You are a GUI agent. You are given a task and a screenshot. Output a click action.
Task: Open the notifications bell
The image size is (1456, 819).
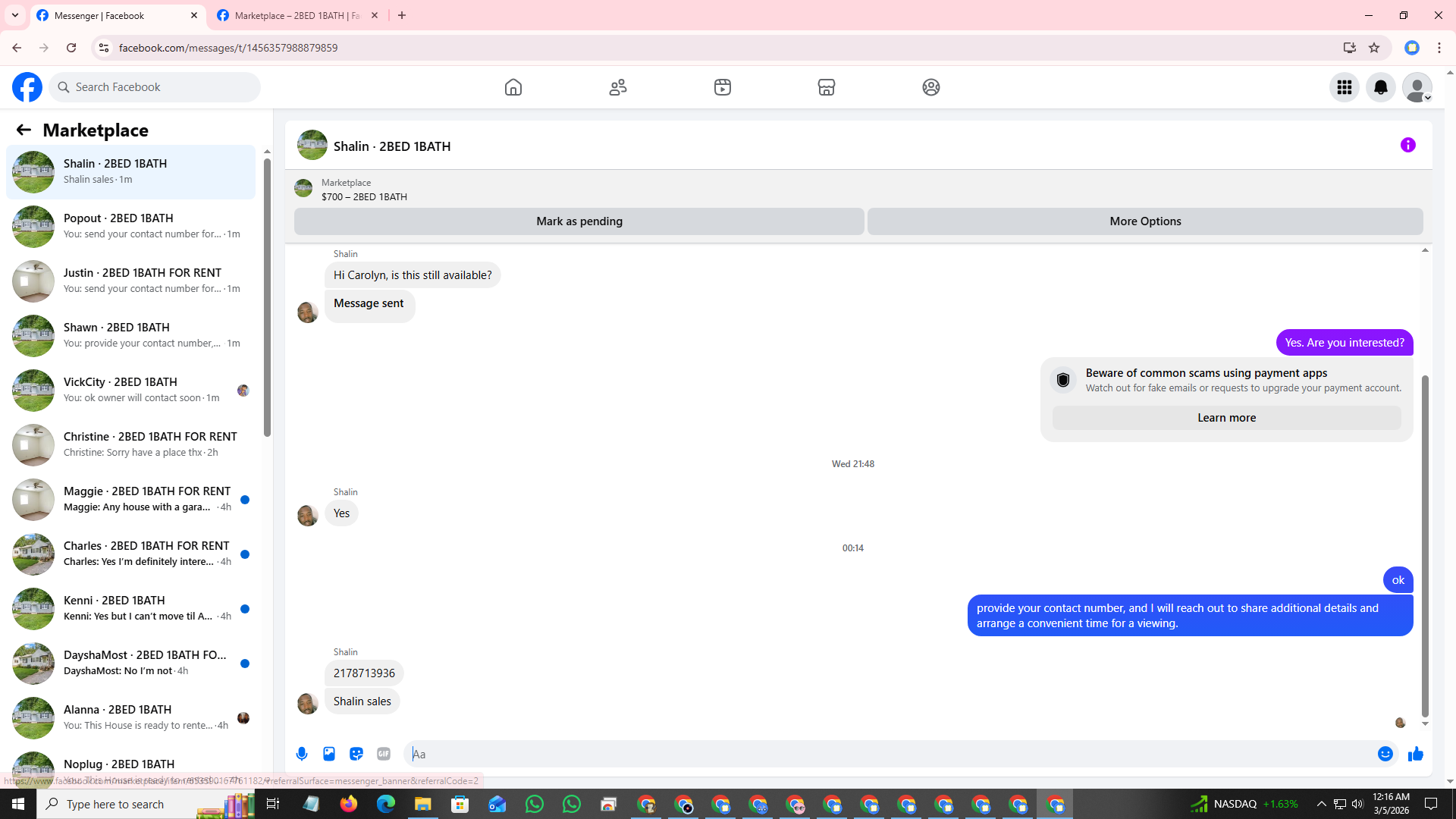coord(1381,87)
